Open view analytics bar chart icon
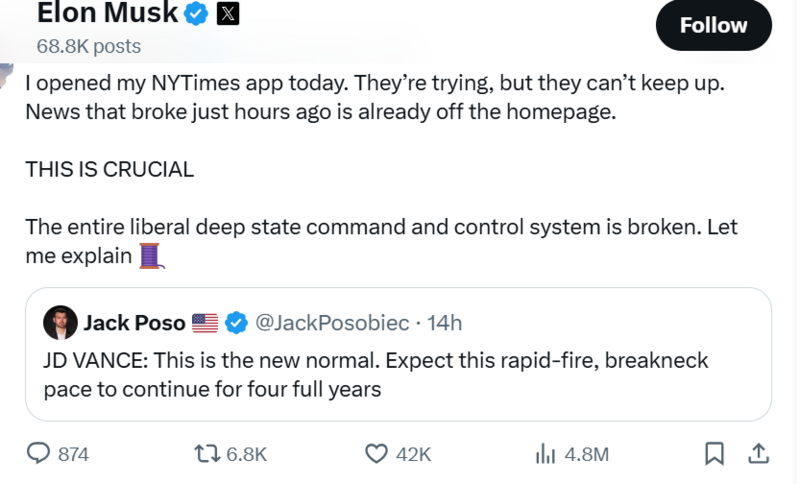 coord(545,453)
